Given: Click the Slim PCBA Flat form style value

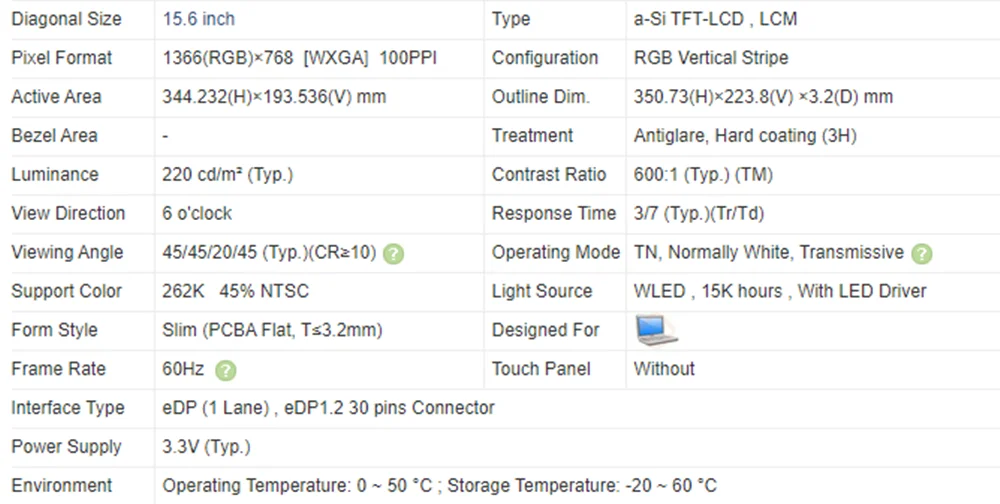Looking at the screenshot, I should click(x=272, y=330).
